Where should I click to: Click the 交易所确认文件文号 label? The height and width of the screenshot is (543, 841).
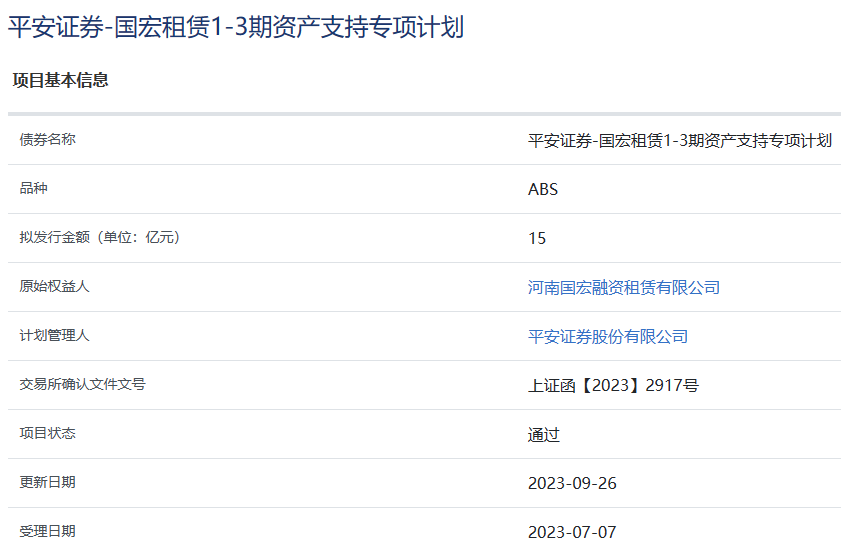coord(83,384)
